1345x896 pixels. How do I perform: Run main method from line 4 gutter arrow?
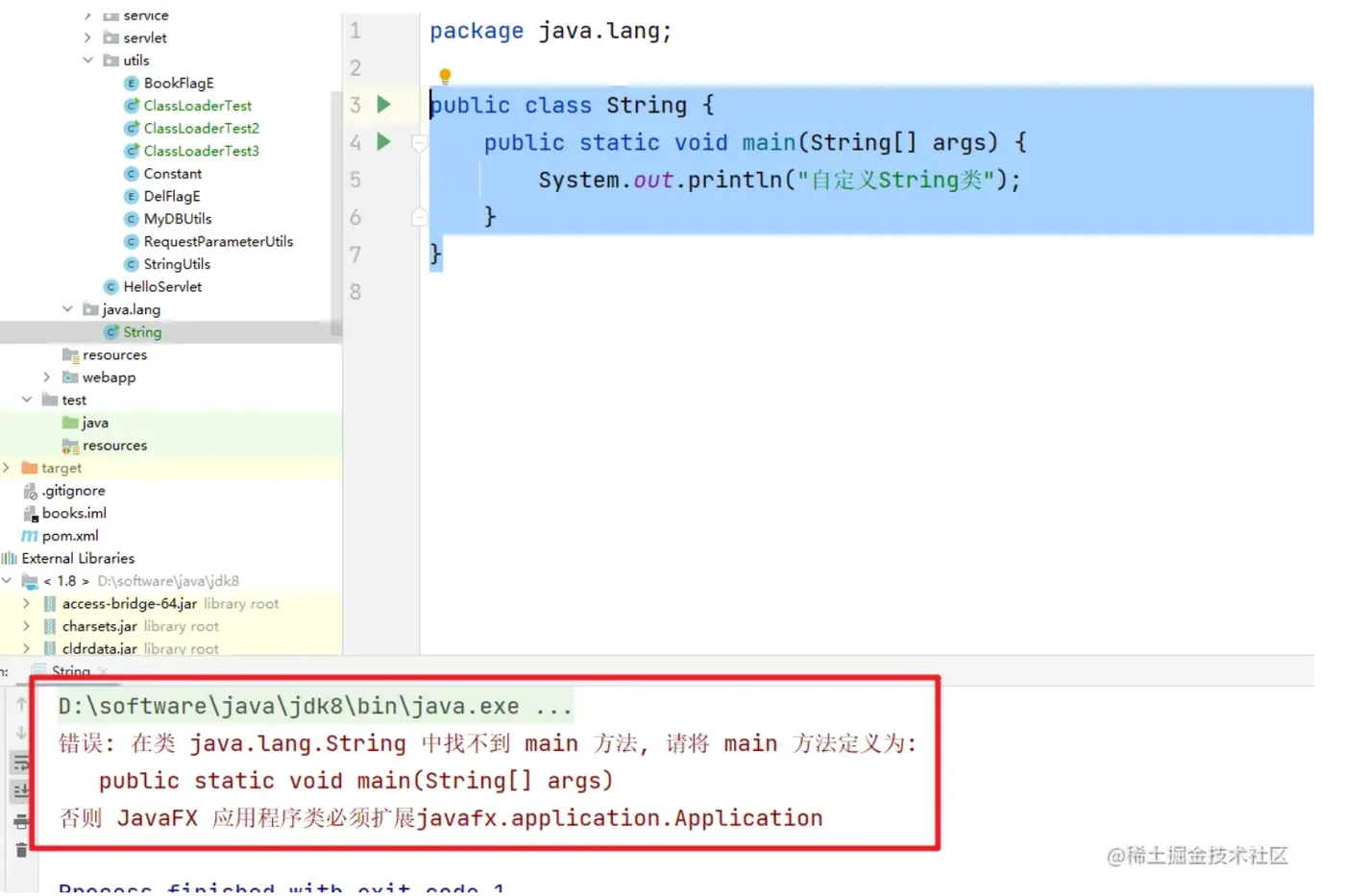(x=384, y=141)
